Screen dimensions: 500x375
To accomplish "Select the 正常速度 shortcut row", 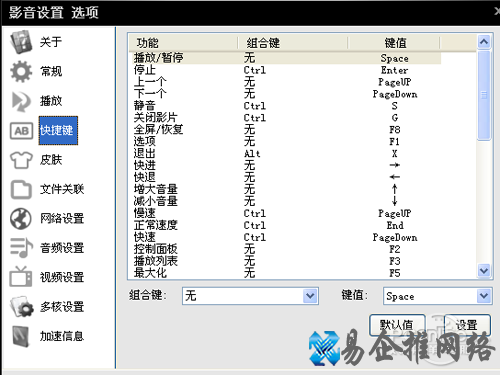I will pos(287,225).
